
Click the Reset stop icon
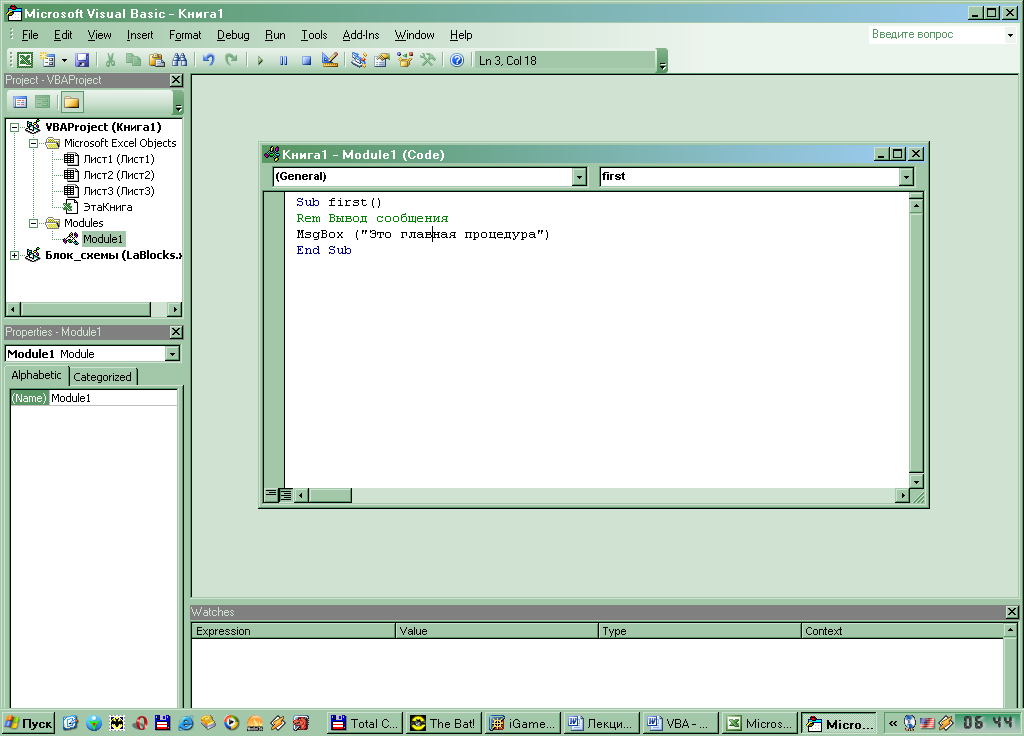click(306, 60)
